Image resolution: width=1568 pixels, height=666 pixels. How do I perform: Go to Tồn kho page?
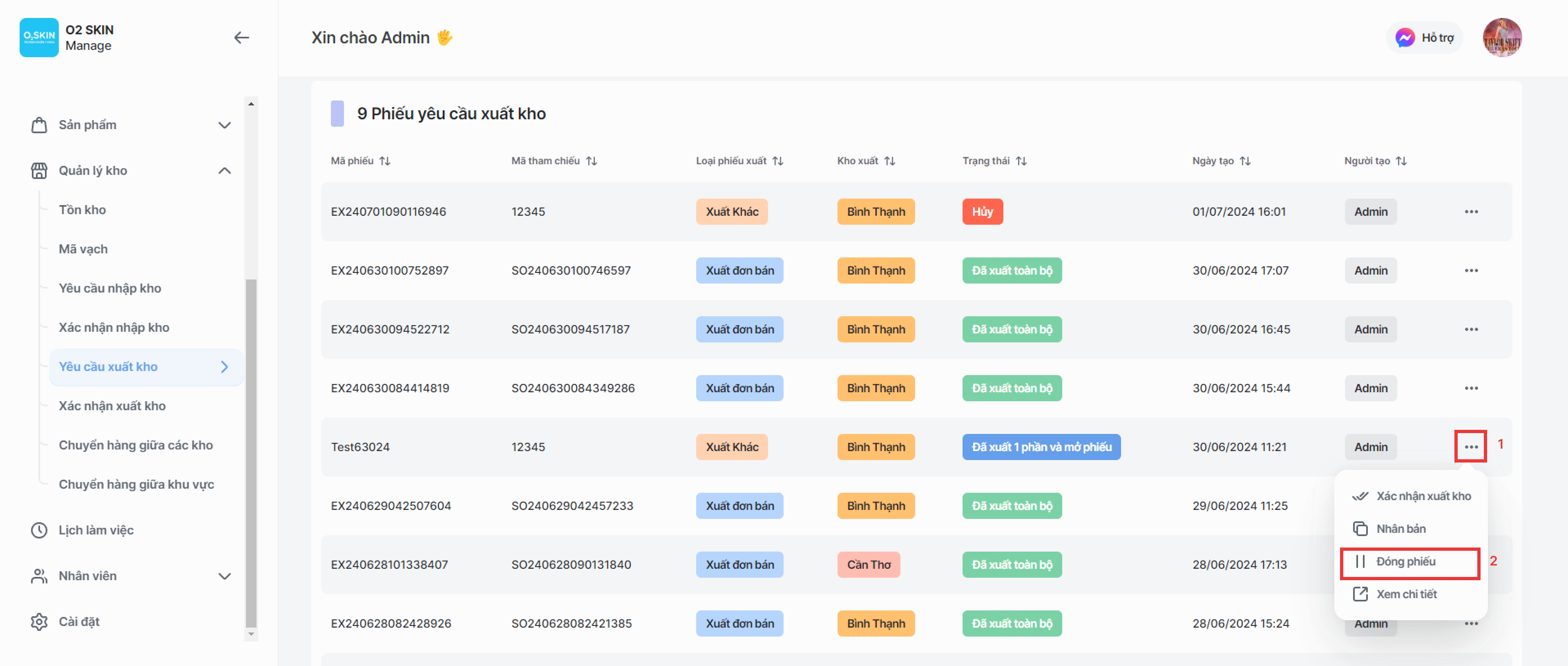tap(82, 210)
